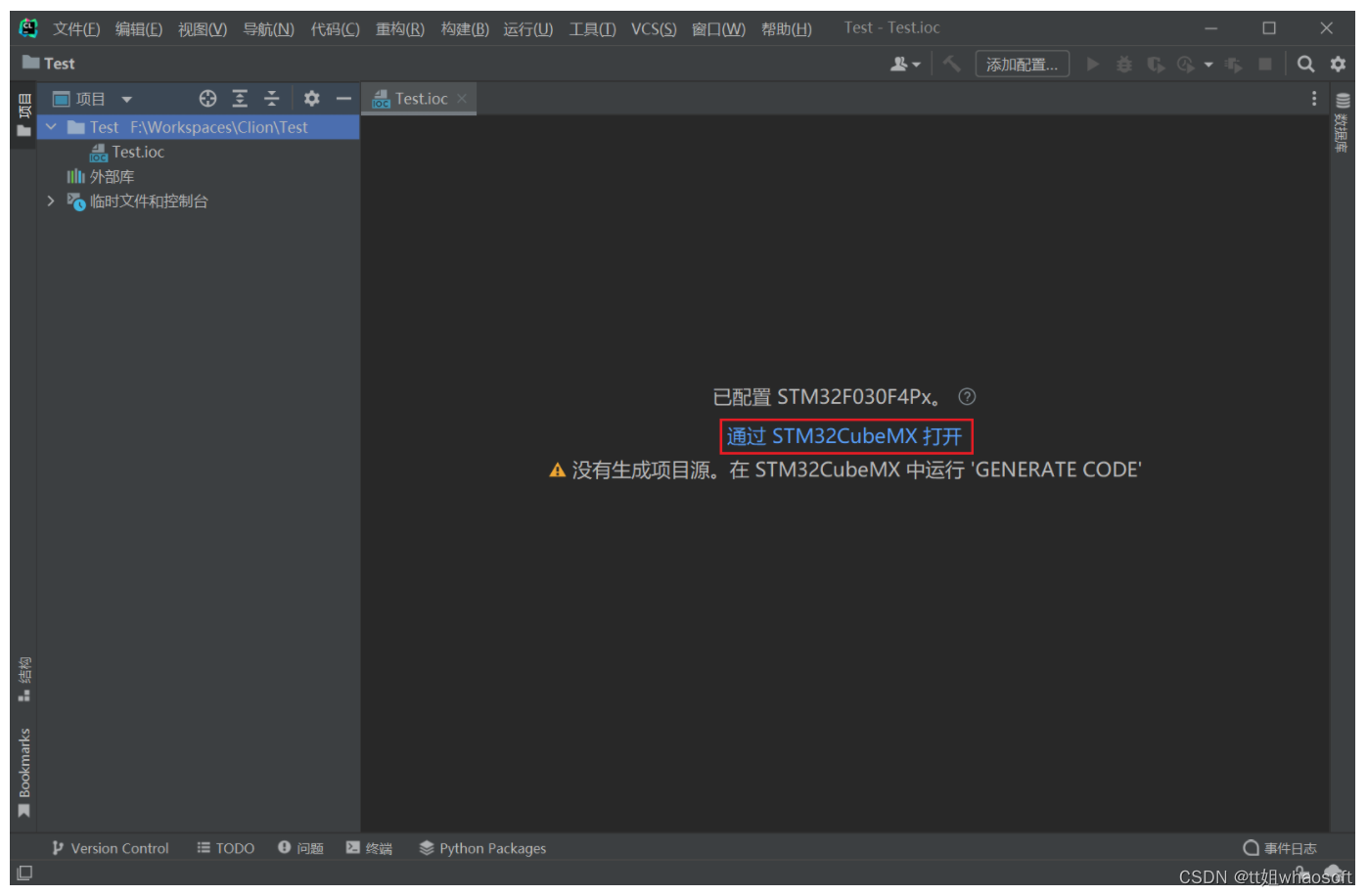Open the 代码(C) menu
Image resolution: width=1368 pixels, height=896 pixels.
tap(335, 29)
